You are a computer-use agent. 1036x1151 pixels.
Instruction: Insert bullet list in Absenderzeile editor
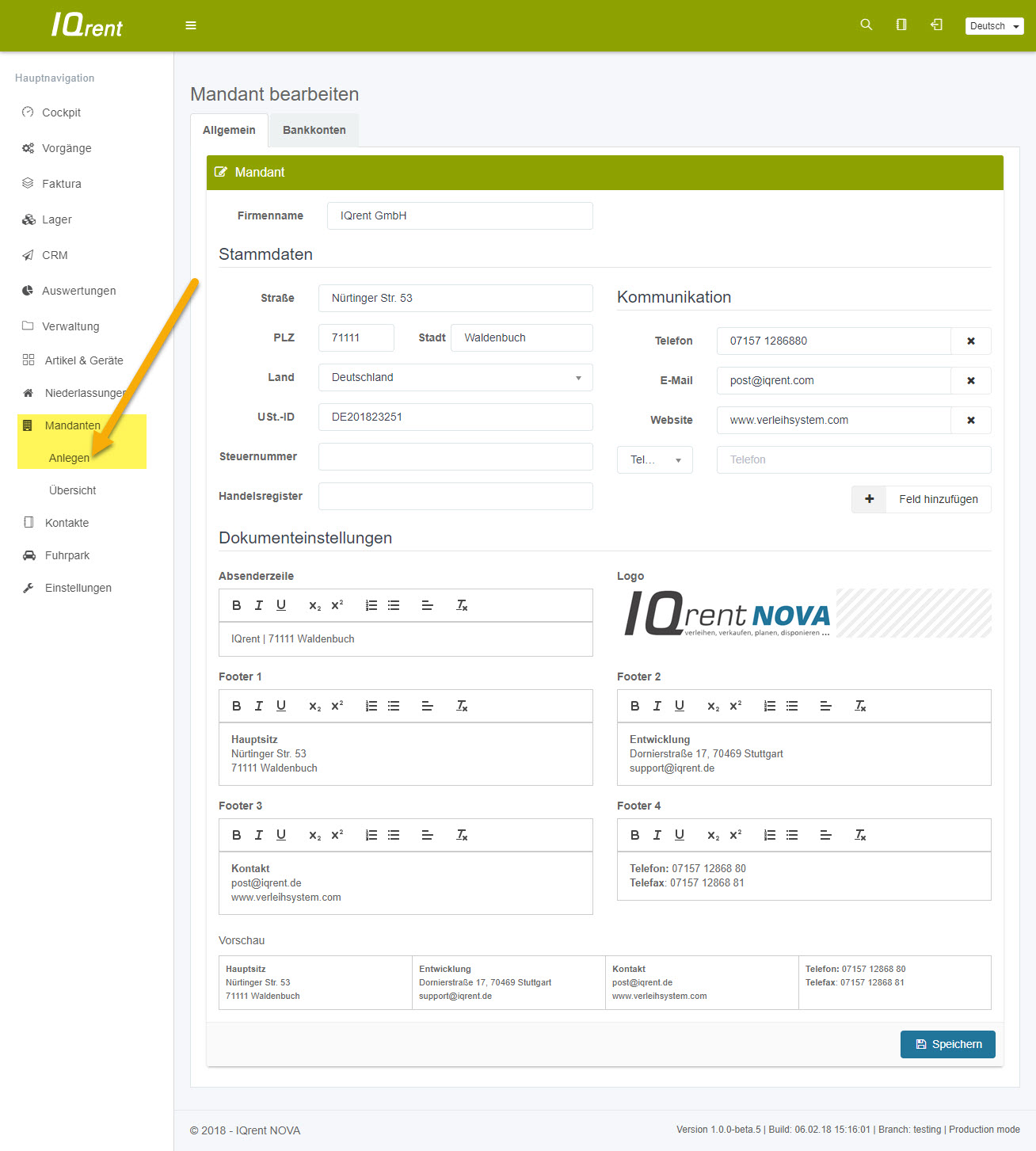pos(394,605)
